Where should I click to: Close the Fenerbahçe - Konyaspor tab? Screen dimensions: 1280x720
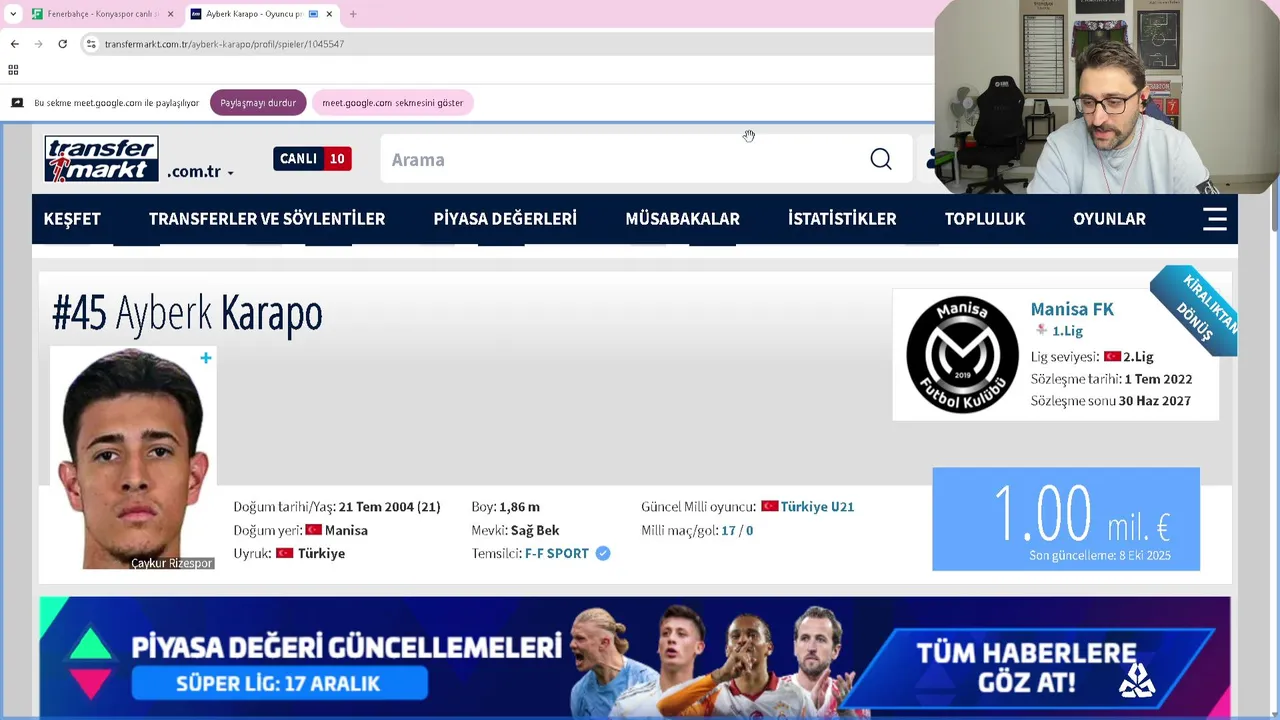tap(170, 14)
